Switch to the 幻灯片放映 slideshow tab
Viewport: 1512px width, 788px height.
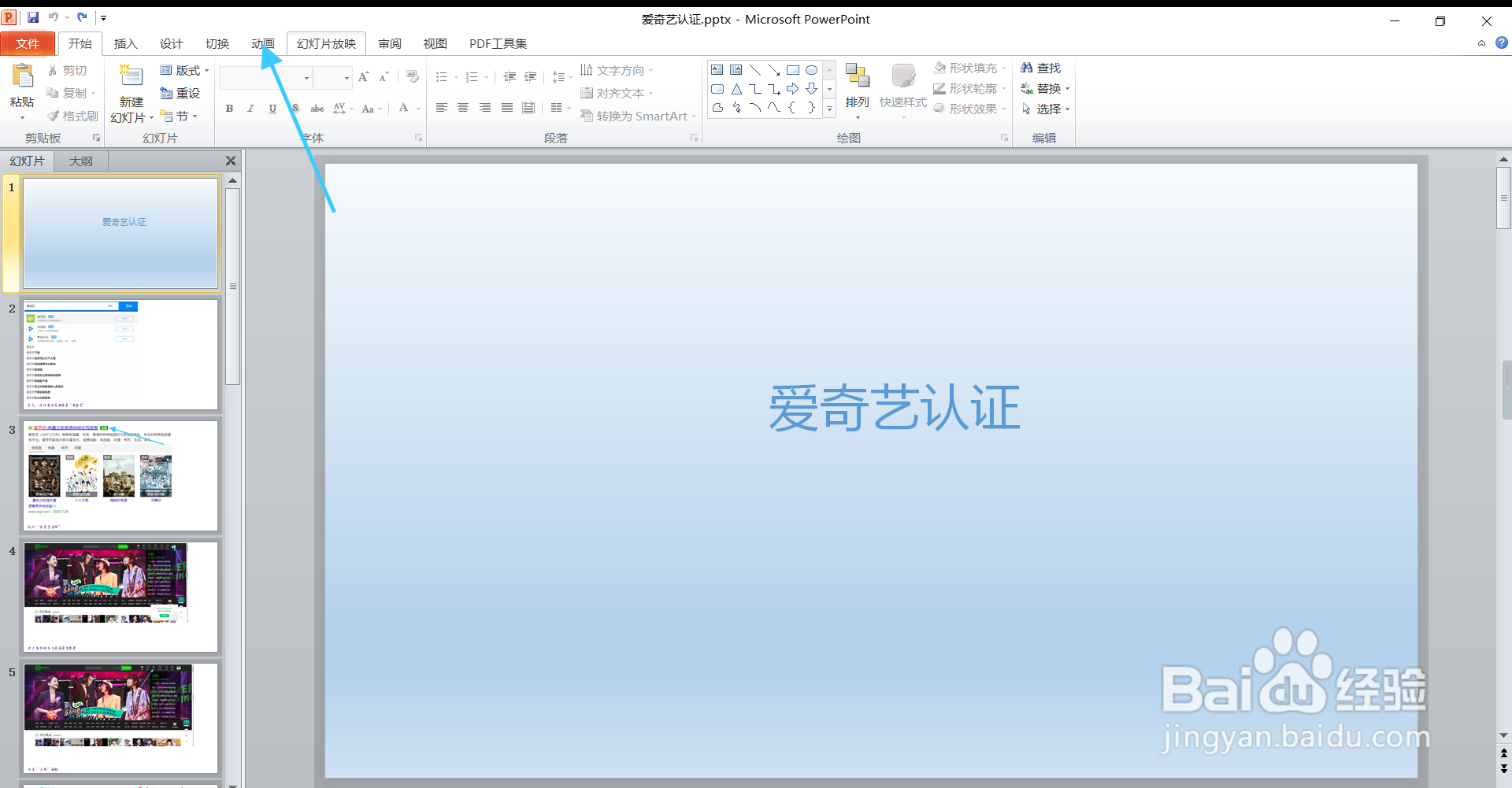click(x=326, y=44)
